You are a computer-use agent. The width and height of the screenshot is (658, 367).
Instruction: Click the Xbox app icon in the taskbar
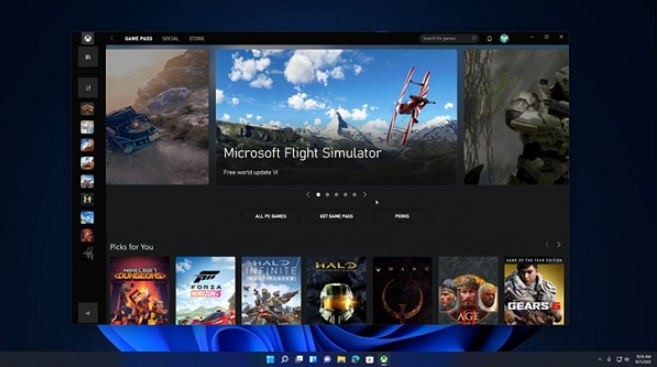pyautogui.click(x=384, y=359)
